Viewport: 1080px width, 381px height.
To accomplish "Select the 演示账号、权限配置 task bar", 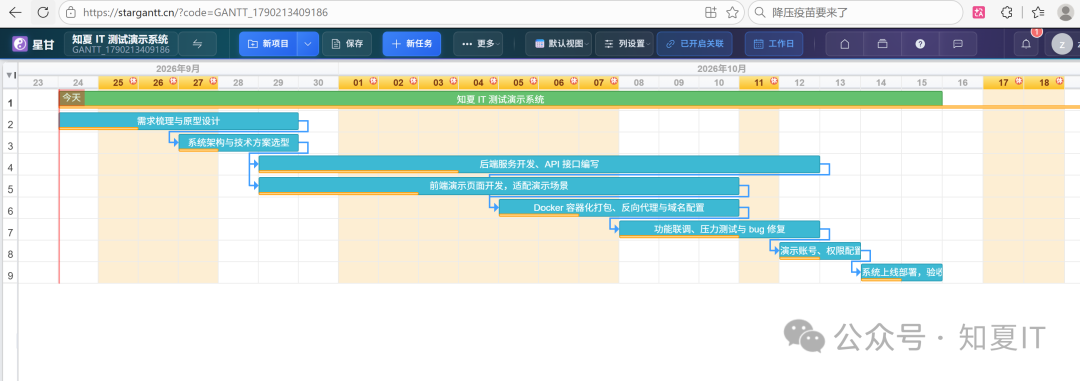I will click(820, 251).
